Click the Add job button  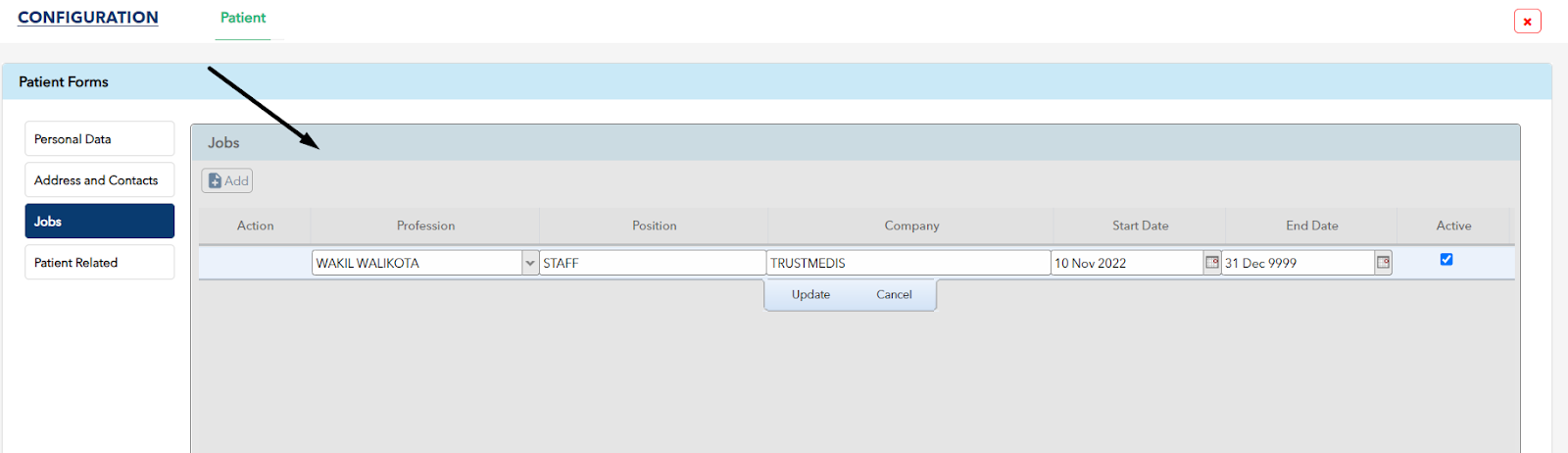(227, 180)
